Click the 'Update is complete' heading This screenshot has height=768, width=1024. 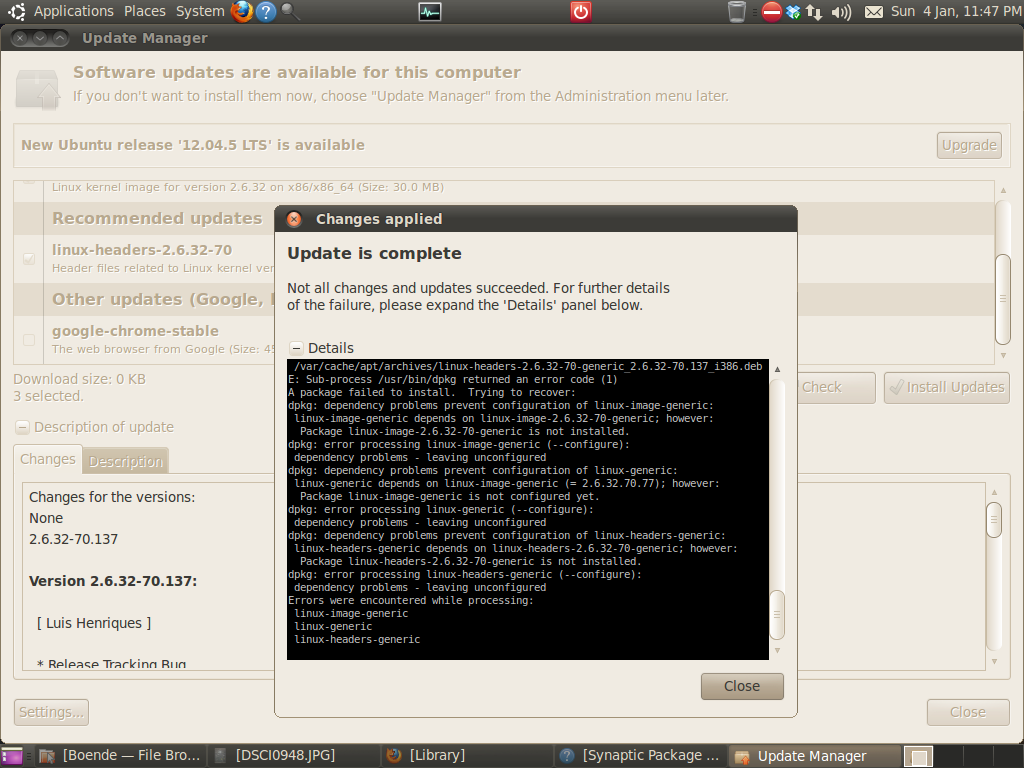pos(374,253)
